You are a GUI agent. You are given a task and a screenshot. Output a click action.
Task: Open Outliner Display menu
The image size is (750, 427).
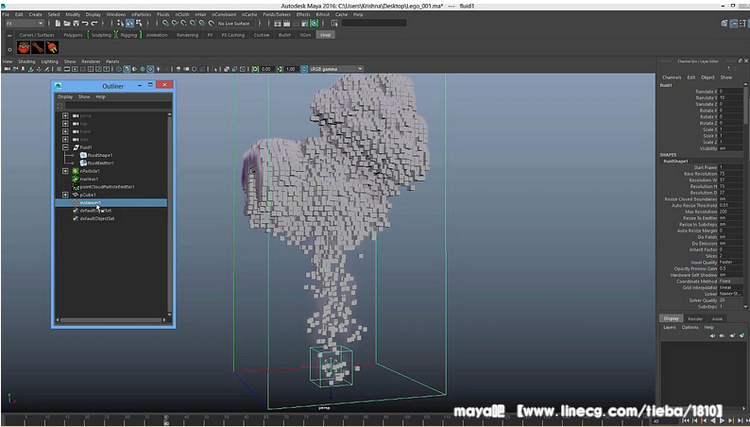click(x=65, y=97)
